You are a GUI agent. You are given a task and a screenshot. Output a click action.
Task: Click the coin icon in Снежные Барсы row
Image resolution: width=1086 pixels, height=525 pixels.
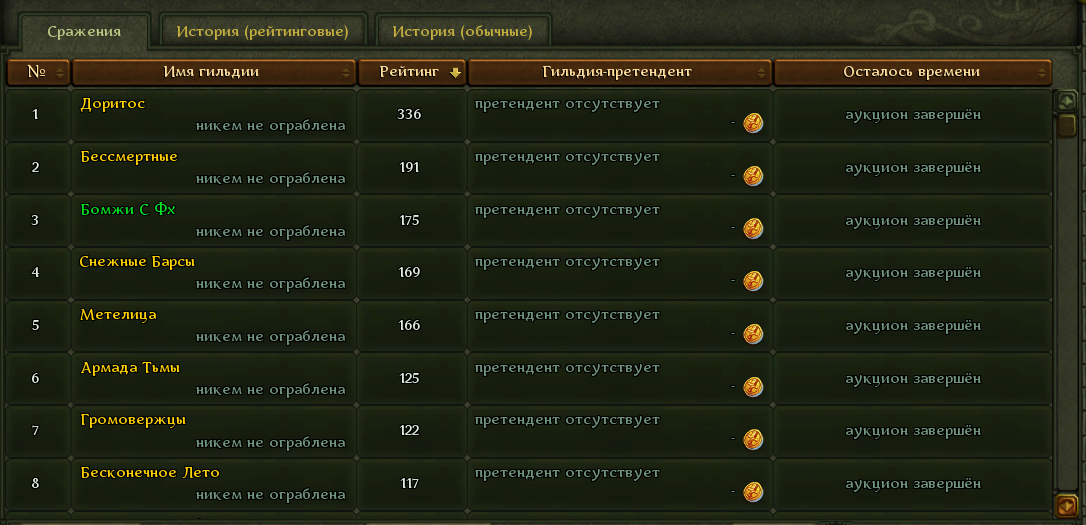753,281
